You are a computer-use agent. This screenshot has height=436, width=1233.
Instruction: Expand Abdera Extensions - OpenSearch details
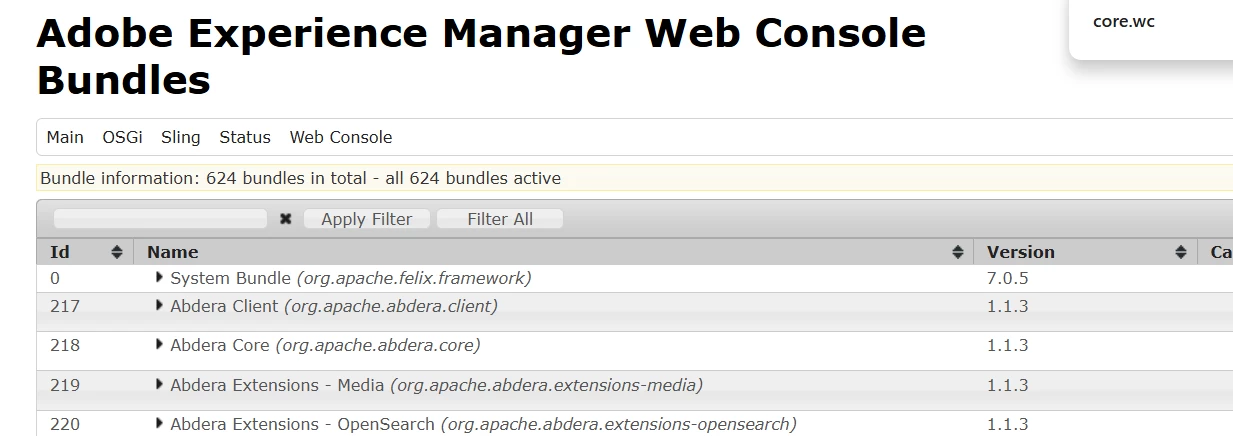click(x=160, y=423)
